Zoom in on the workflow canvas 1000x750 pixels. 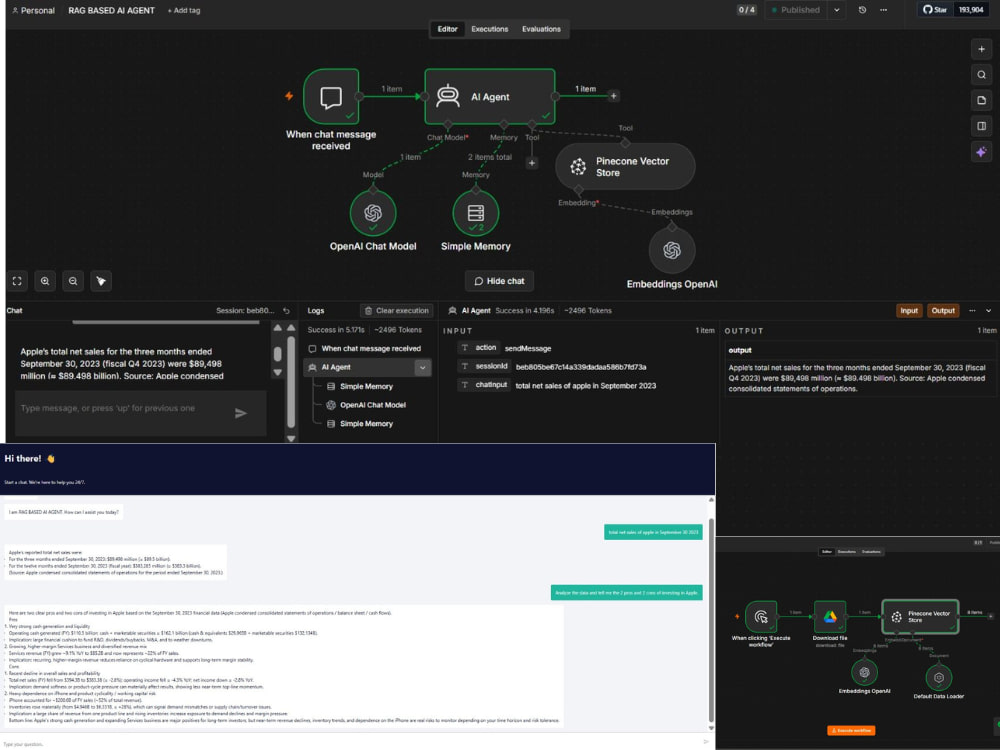[x=45, y=281]
